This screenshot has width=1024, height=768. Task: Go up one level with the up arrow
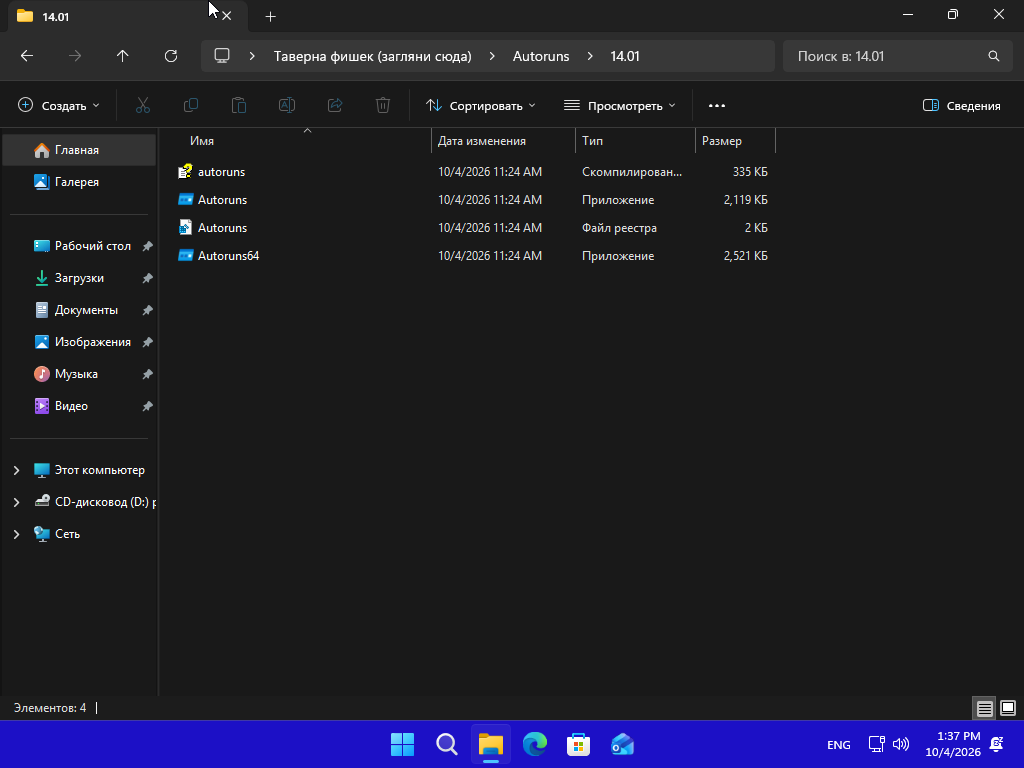123,56
